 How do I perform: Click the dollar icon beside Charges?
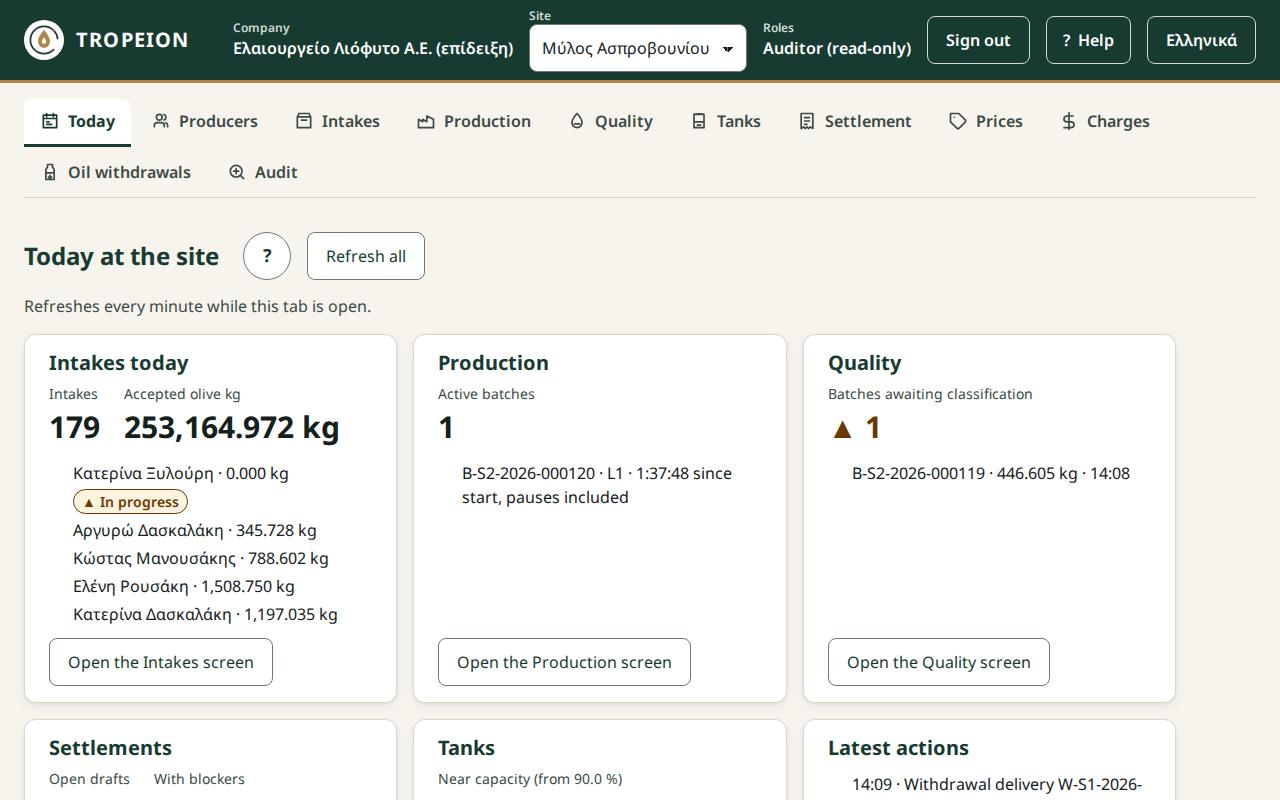click(x=1069, y=121)
